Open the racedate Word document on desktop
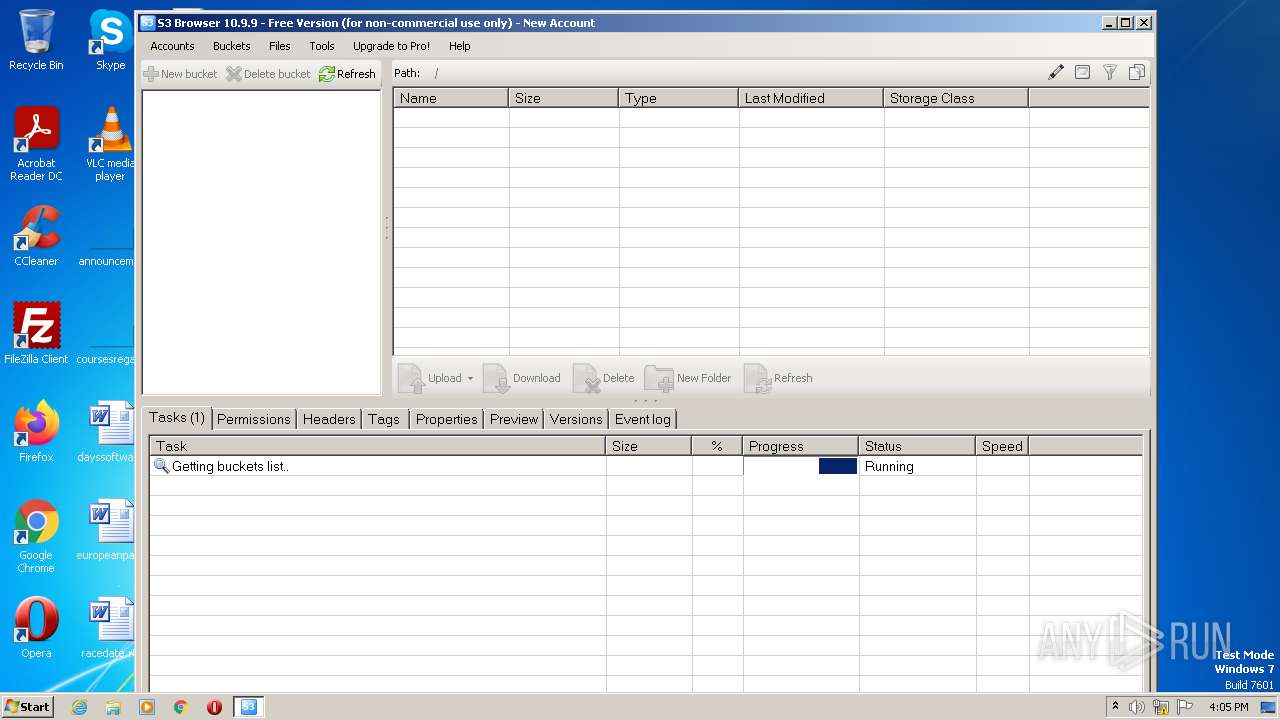This screenshot has width=1280, height=720. tap(108, 628)
